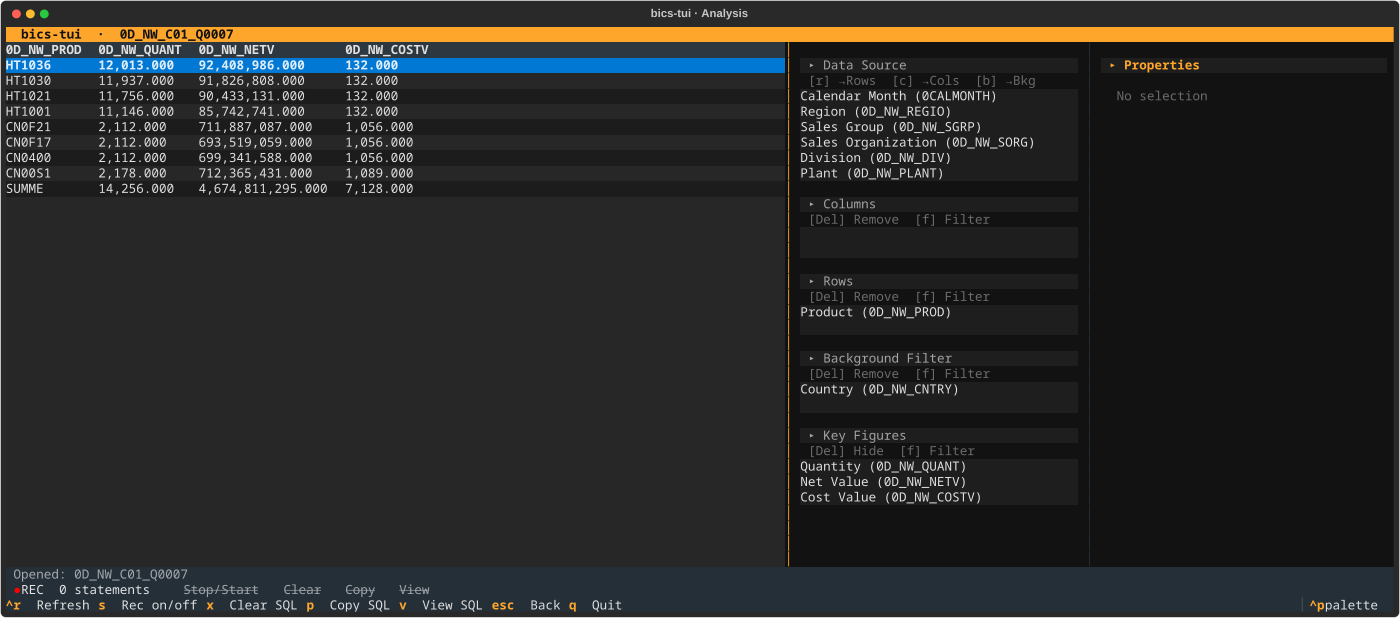Click the 0D_NW_PROD column header
Viewport: 1400px width, 618px height.
[x=44, y=49]
